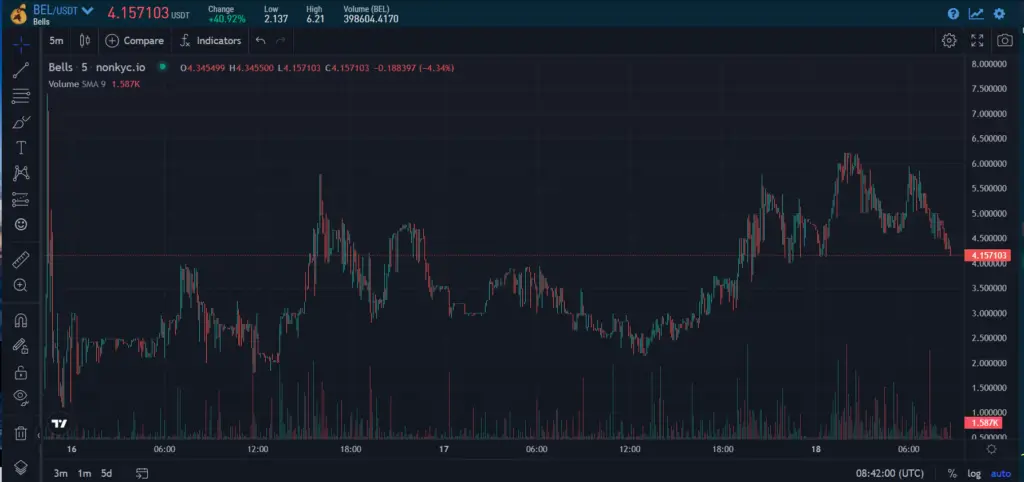Toggle hide all drawings eye icon

click(21, 396)
